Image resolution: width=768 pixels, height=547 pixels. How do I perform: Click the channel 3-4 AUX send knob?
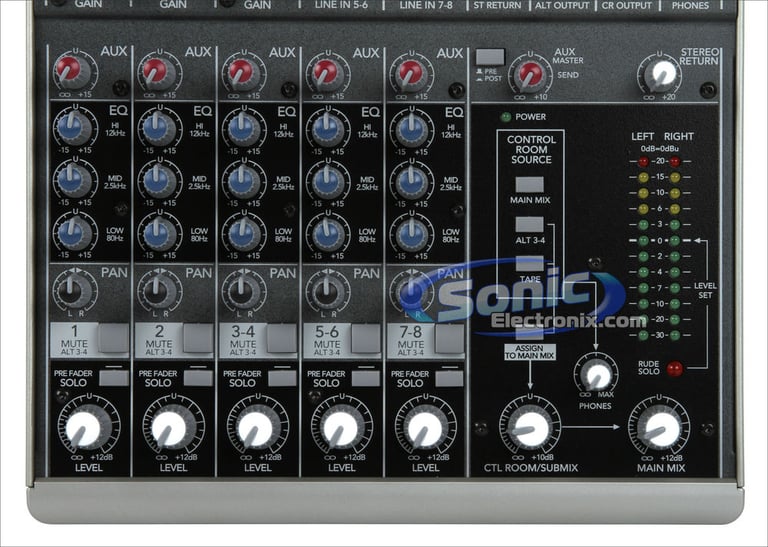(241, 74)
